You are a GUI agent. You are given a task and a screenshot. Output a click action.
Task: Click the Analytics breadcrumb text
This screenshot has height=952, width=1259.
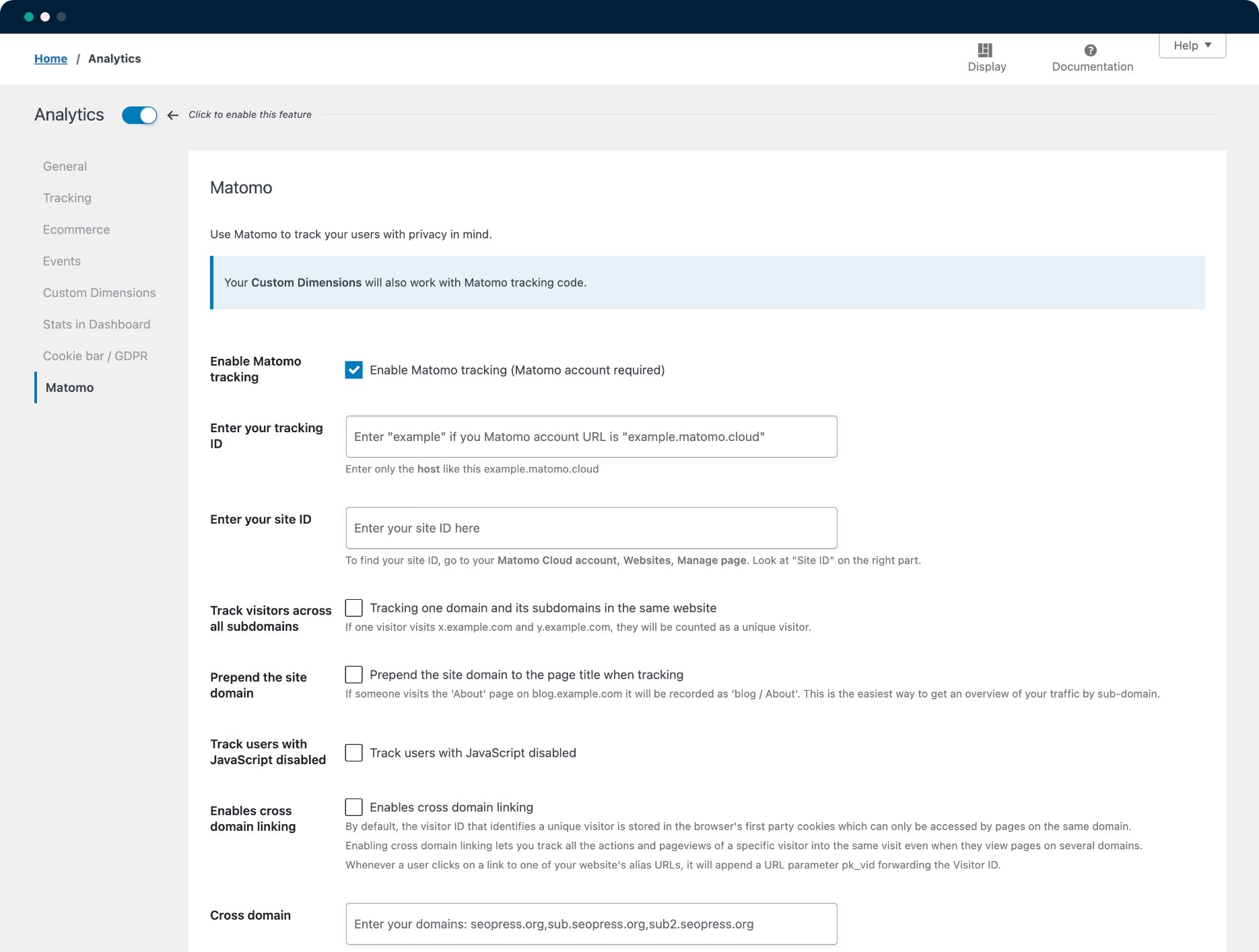(114, 59)
